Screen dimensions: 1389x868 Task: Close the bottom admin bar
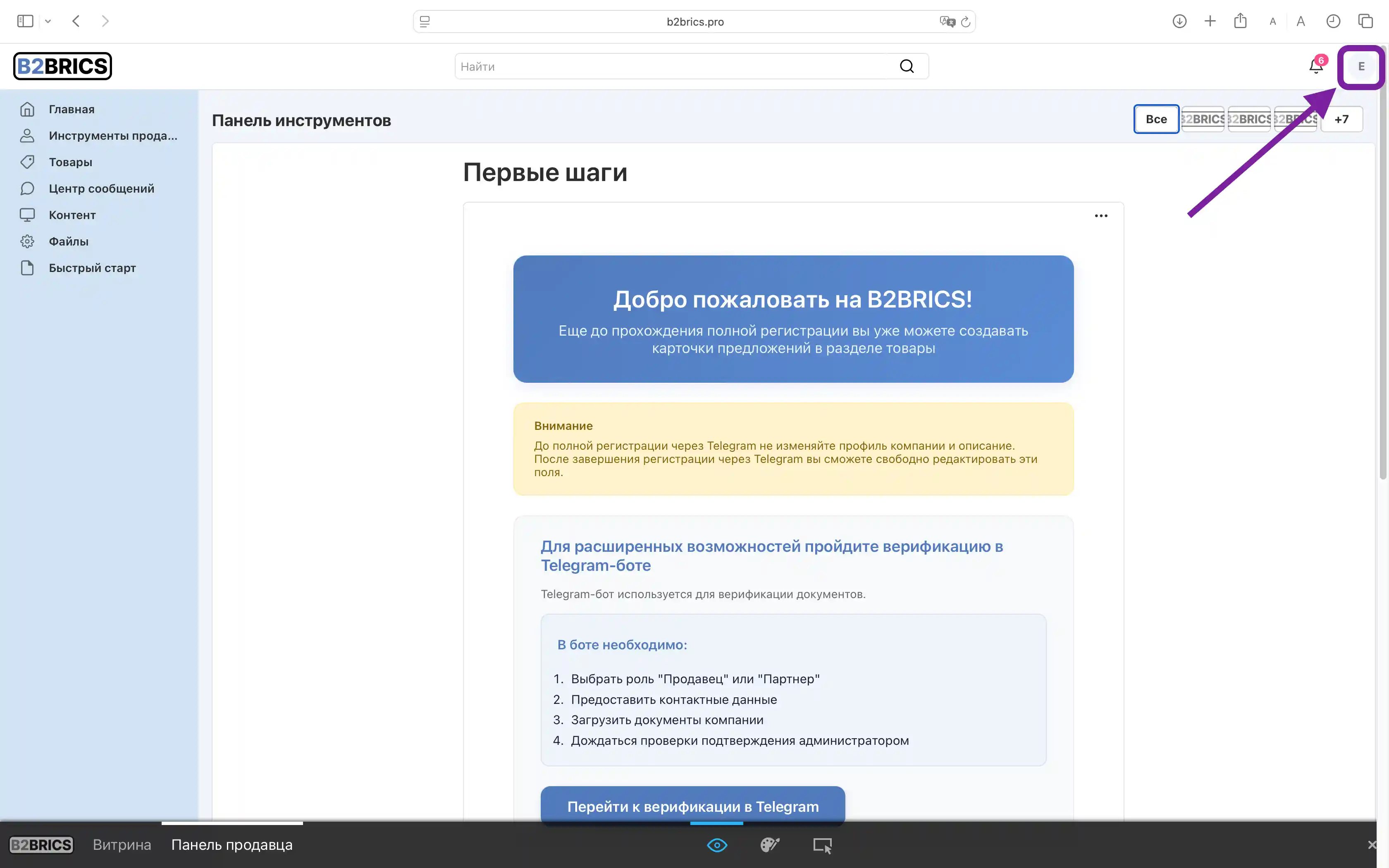pyautogui.click(x=1372, y=845)
